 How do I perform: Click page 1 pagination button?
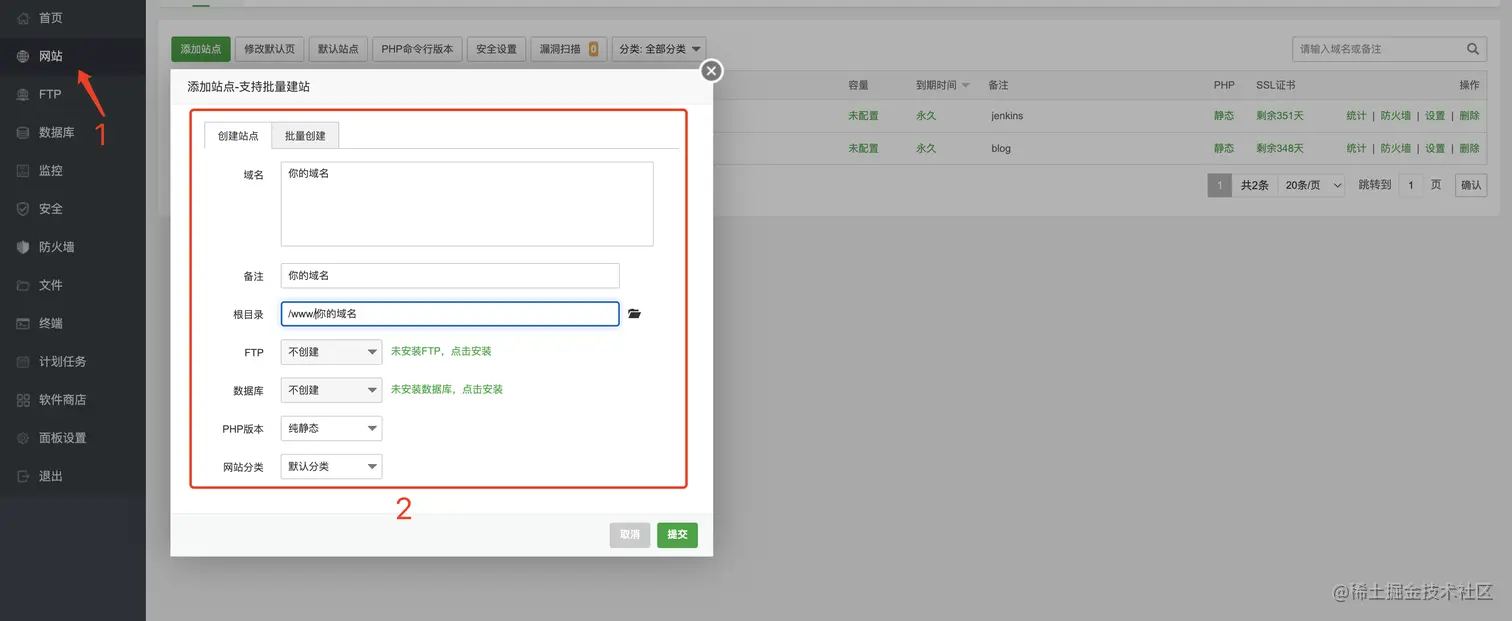pos(1219,185)
